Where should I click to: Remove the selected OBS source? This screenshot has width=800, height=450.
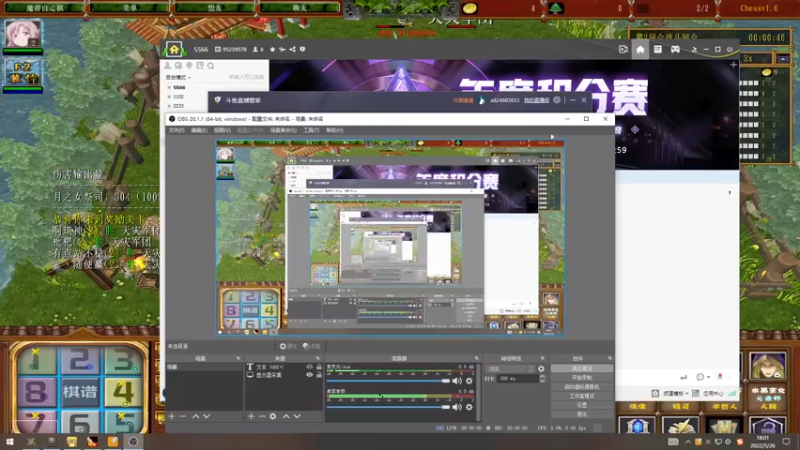(x=262, y=416)
